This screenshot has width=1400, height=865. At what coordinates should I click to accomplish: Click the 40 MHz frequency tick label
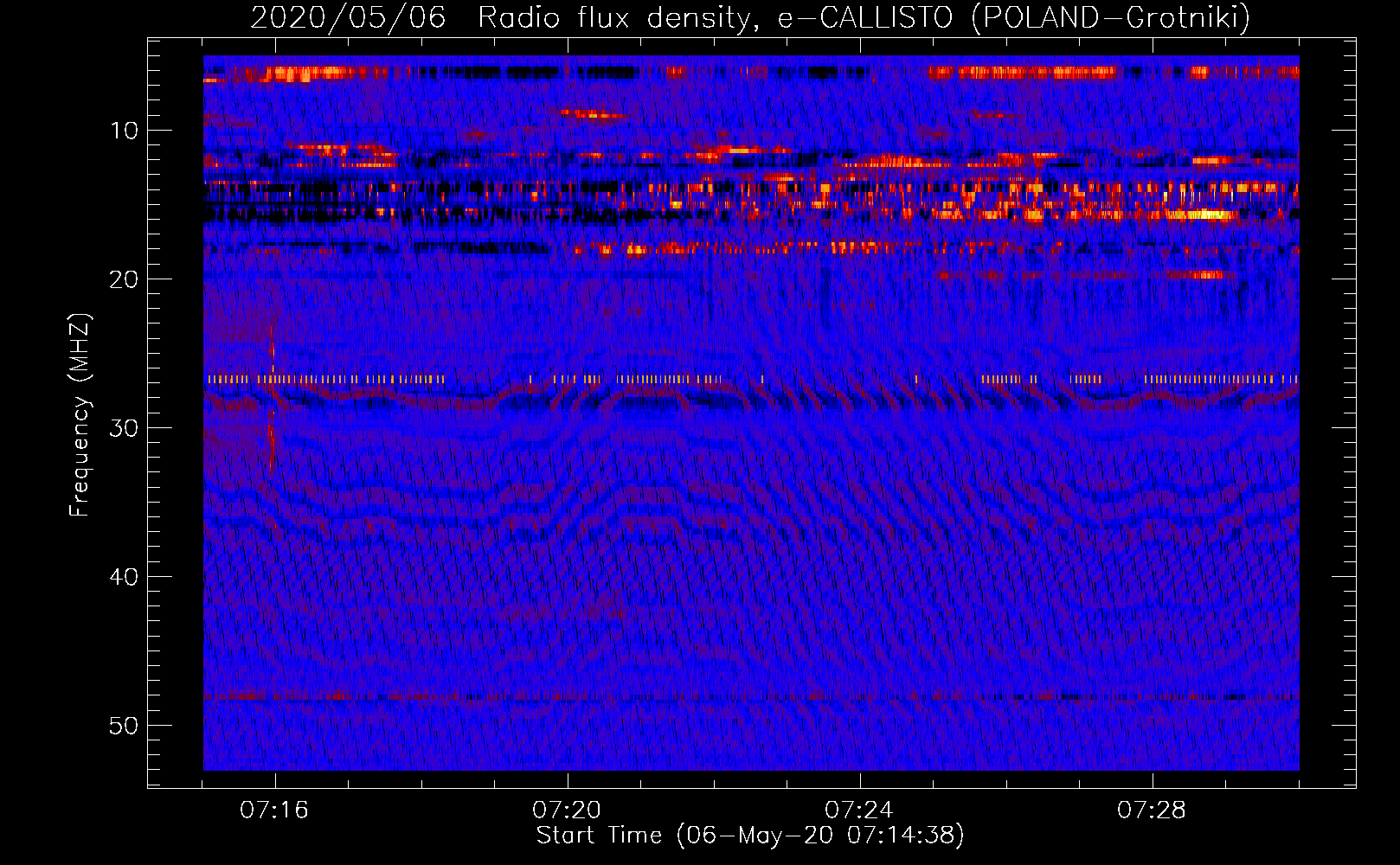pos(124,577)
